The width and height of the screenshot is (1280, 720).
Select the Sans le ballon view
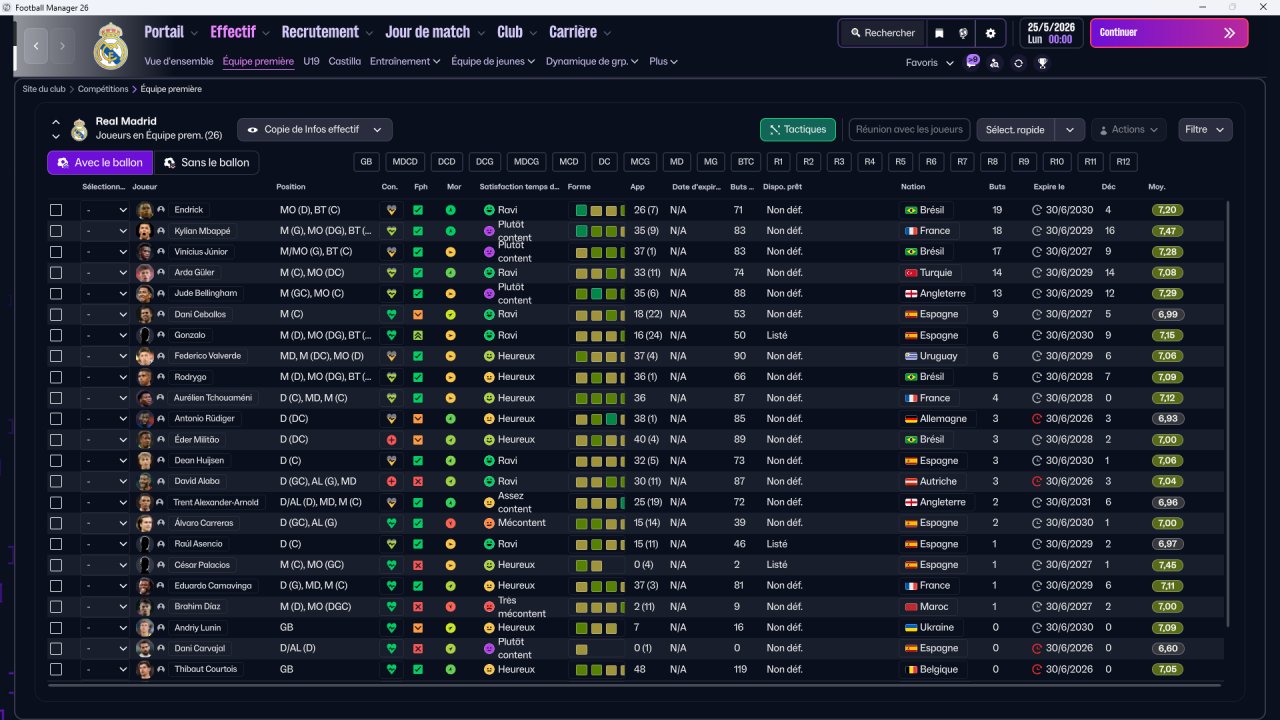click(207, 163)
